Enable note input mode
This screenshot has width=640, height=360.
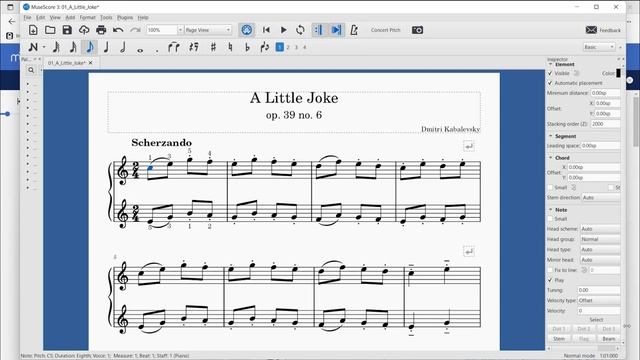pos(33,47)
